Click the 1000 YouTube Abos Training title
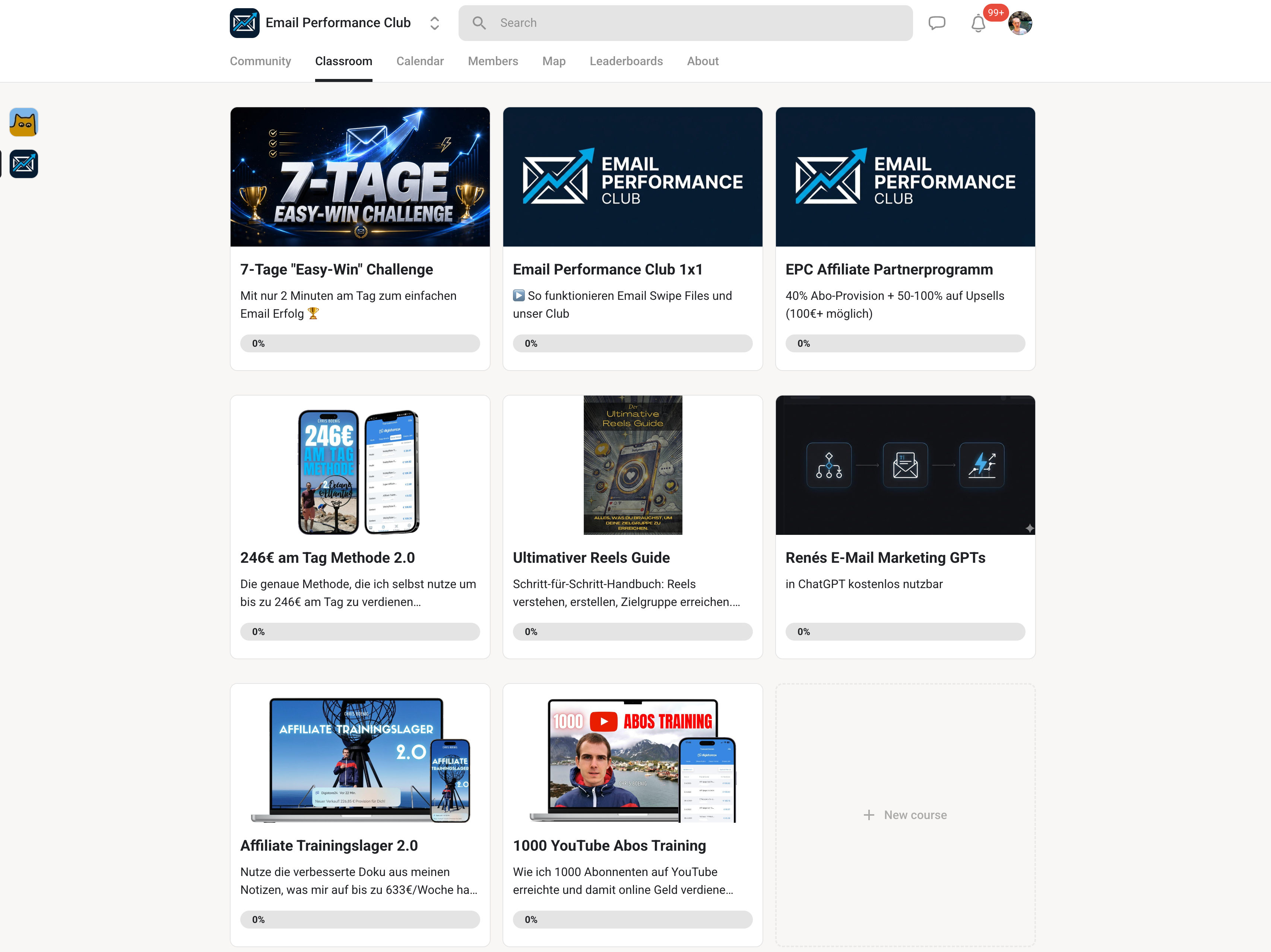 click(610, 846)
